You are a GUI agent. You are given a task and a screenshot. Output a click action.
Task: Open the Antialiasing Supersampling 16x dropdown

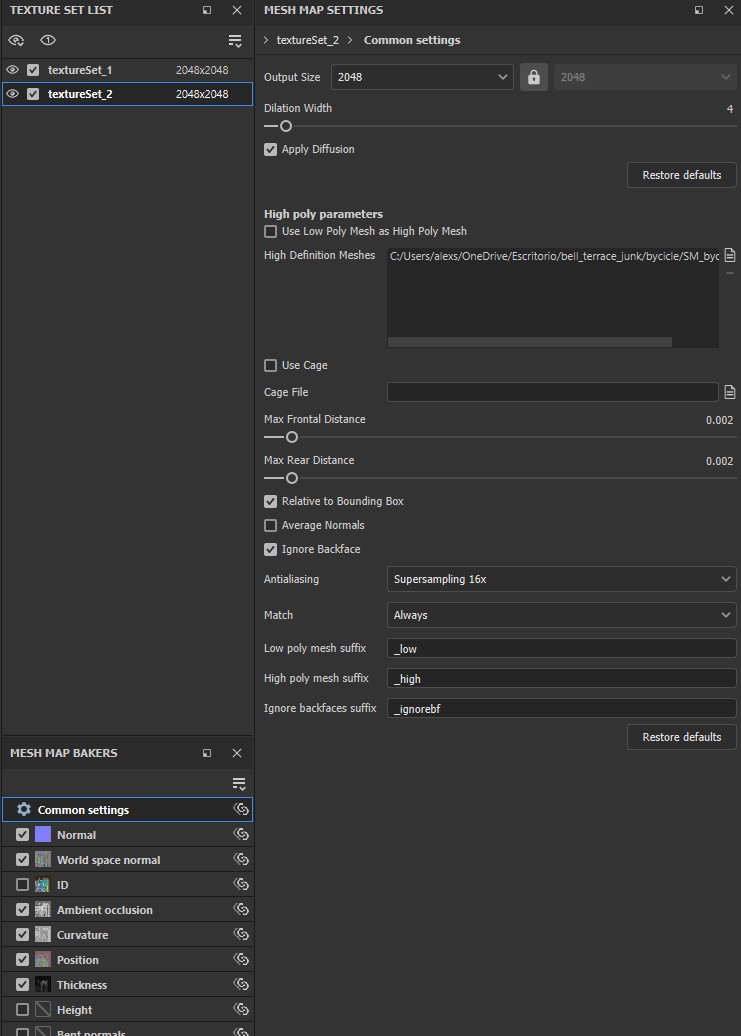pos(561,579)
